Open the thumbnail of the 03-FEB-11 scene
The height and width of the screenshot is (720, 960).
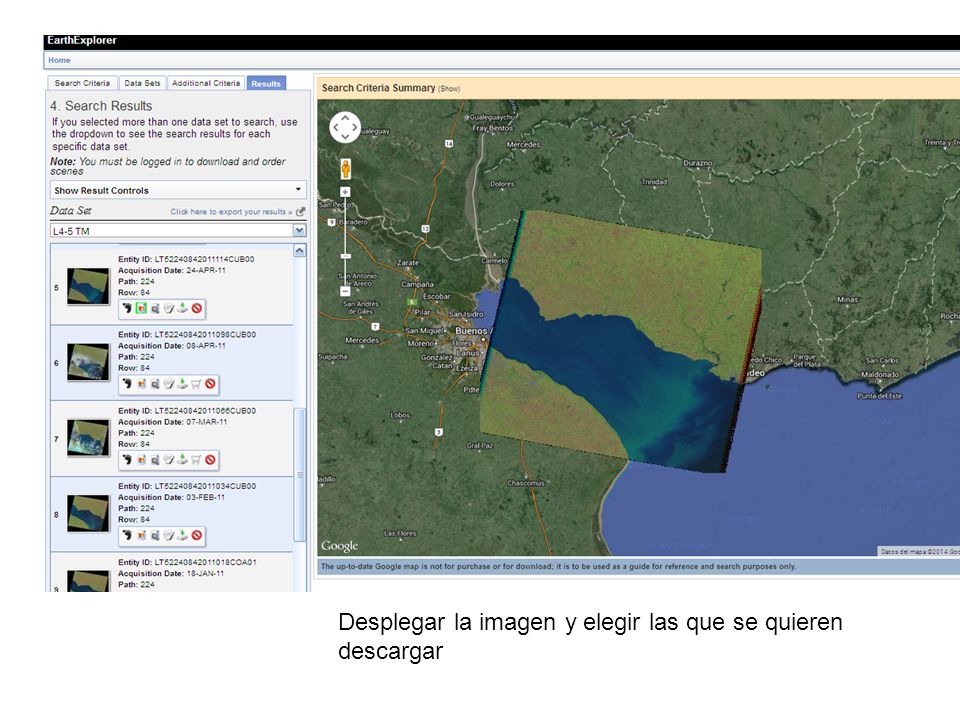click(88, 513)
